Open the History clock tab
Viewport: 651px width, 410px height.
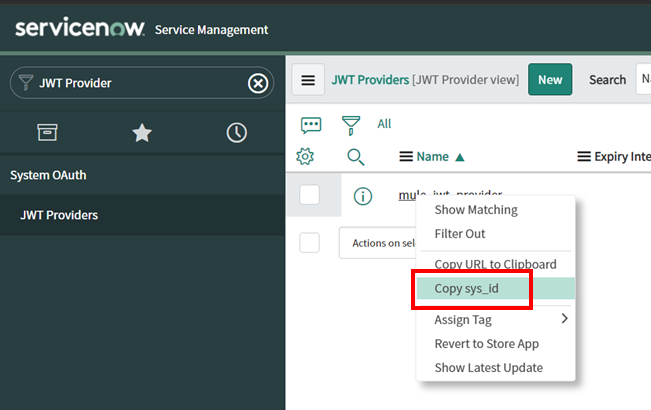[x=237, y=133]
